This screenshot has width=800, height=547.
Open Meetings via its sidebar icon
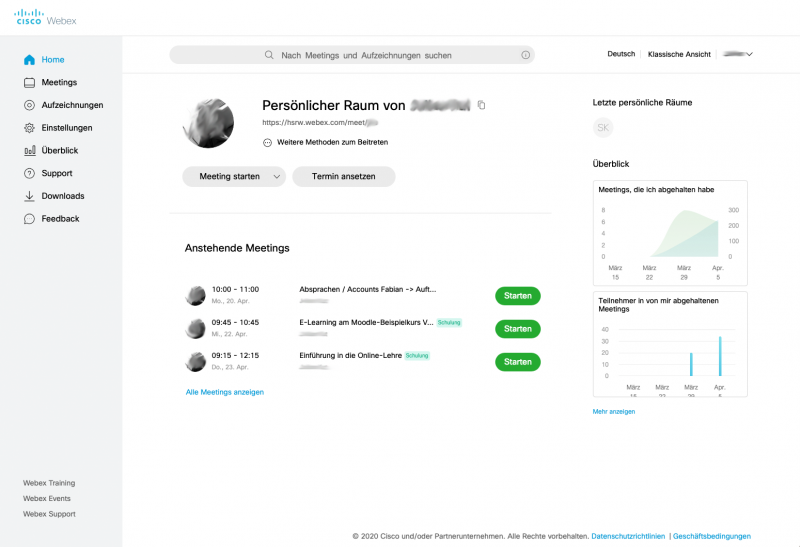(x=29, y=83)
